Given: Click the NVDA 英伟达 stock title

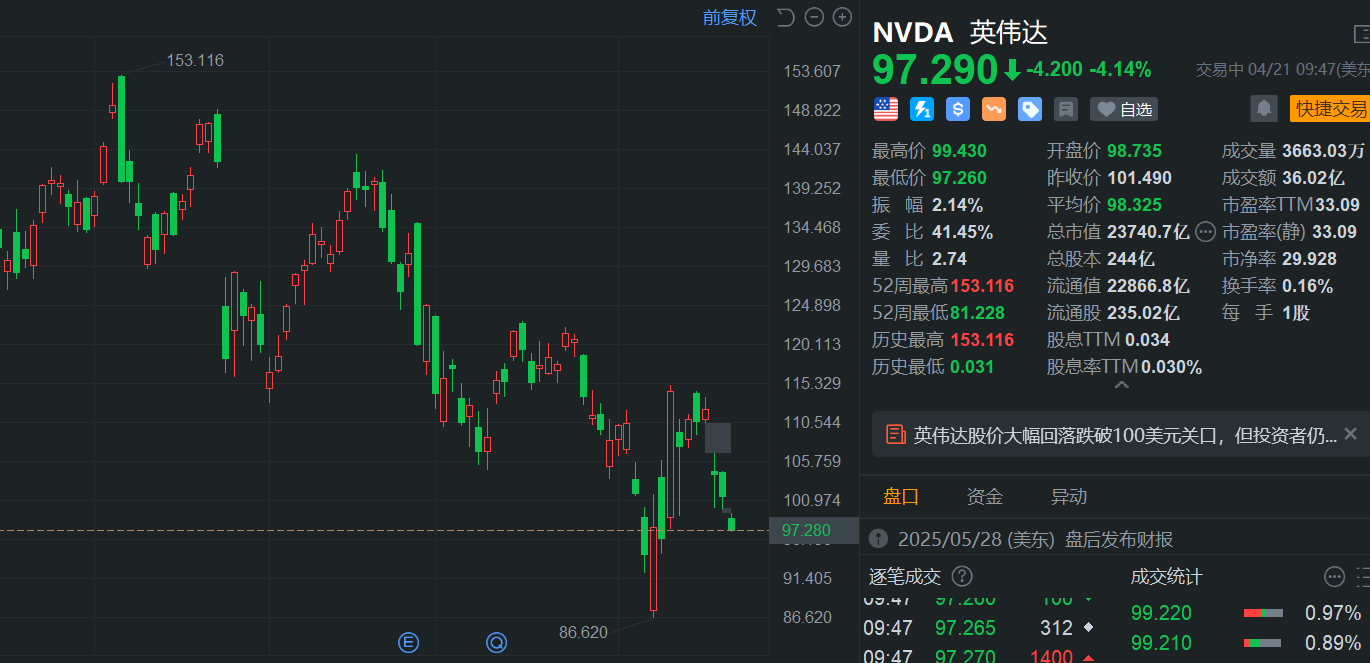Looking at the screenshot, I should pos(960,32).
